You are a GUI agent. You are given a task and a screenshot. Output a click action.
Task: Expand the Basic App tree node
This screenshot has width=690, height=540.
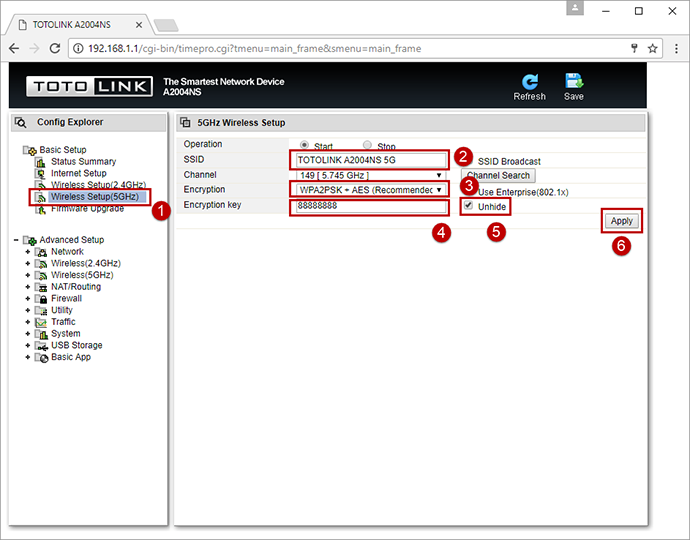tap(28, 357)
